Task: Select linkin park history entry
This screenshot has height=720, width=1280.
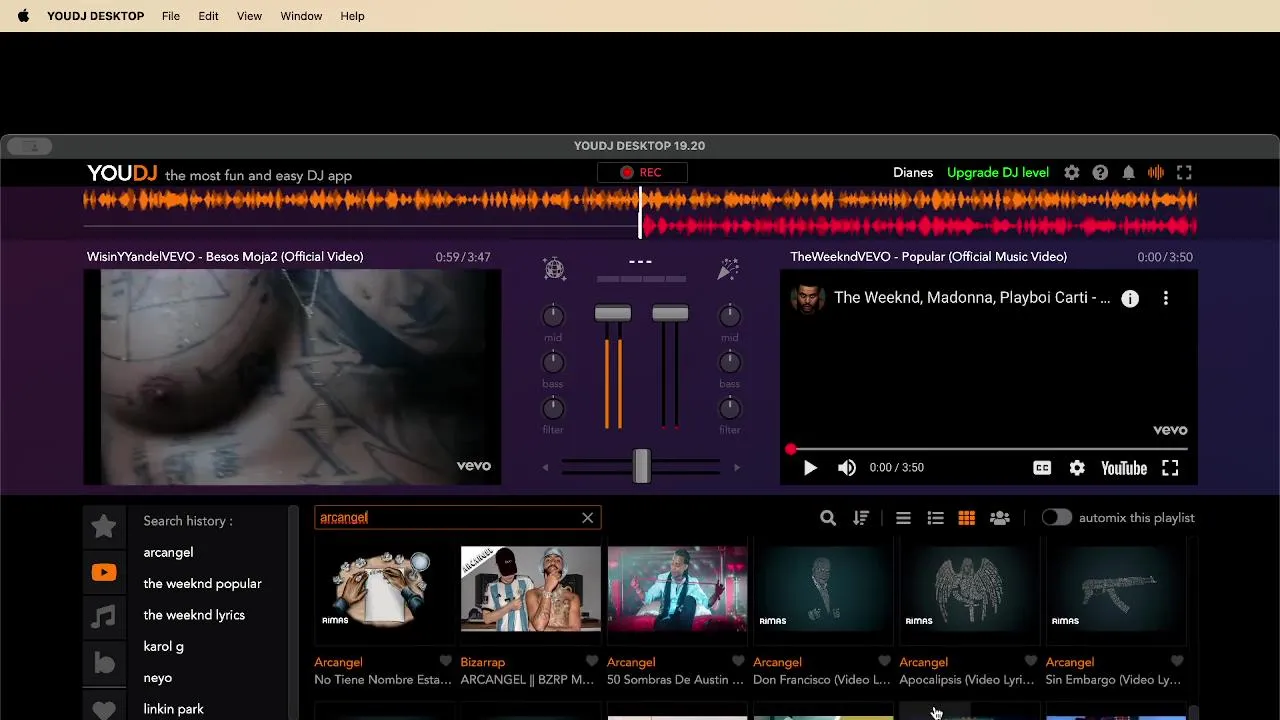Action: (x=173, y=709)
